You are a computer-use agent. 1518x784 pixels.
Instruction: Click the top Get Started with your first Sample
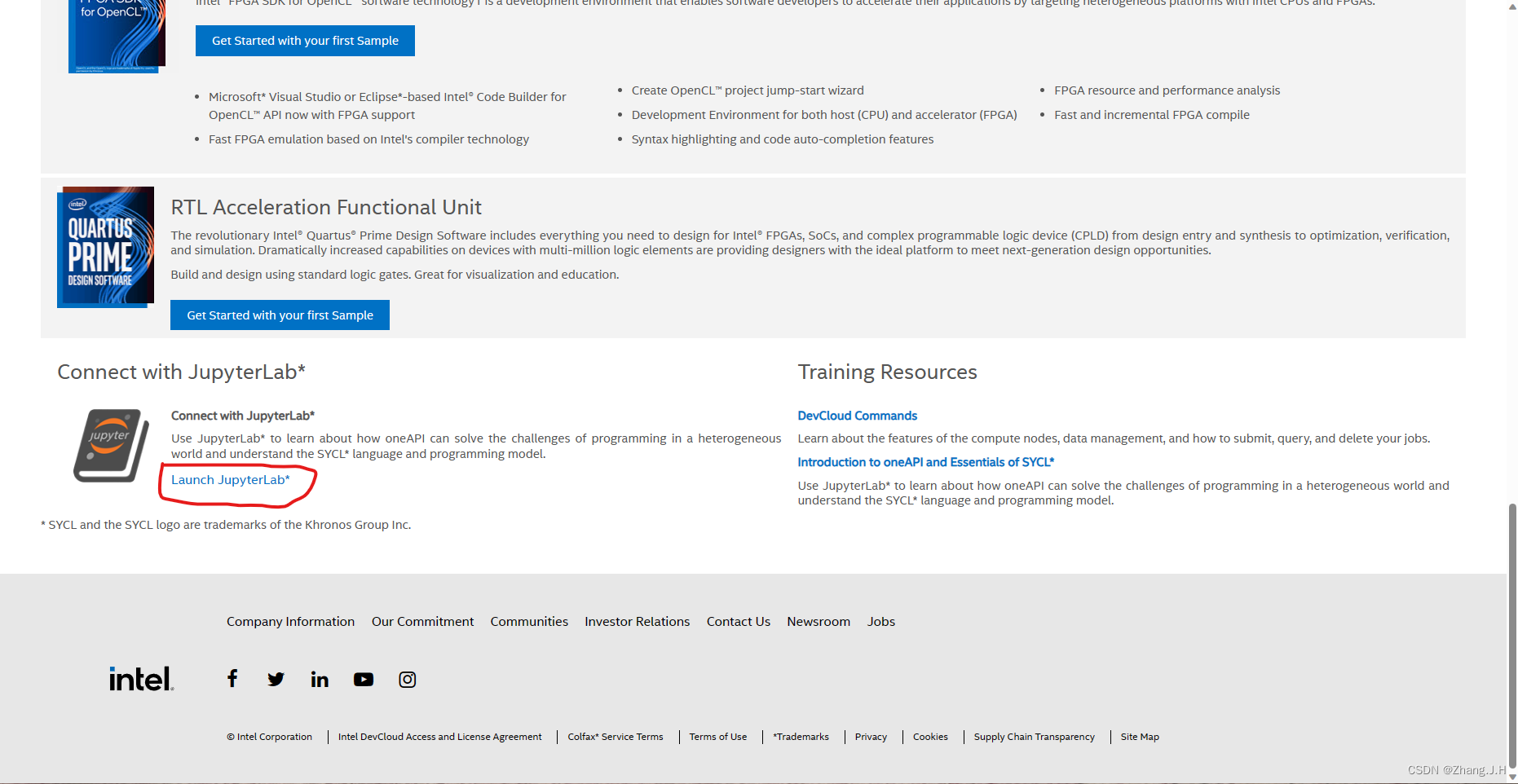(304, 40)
